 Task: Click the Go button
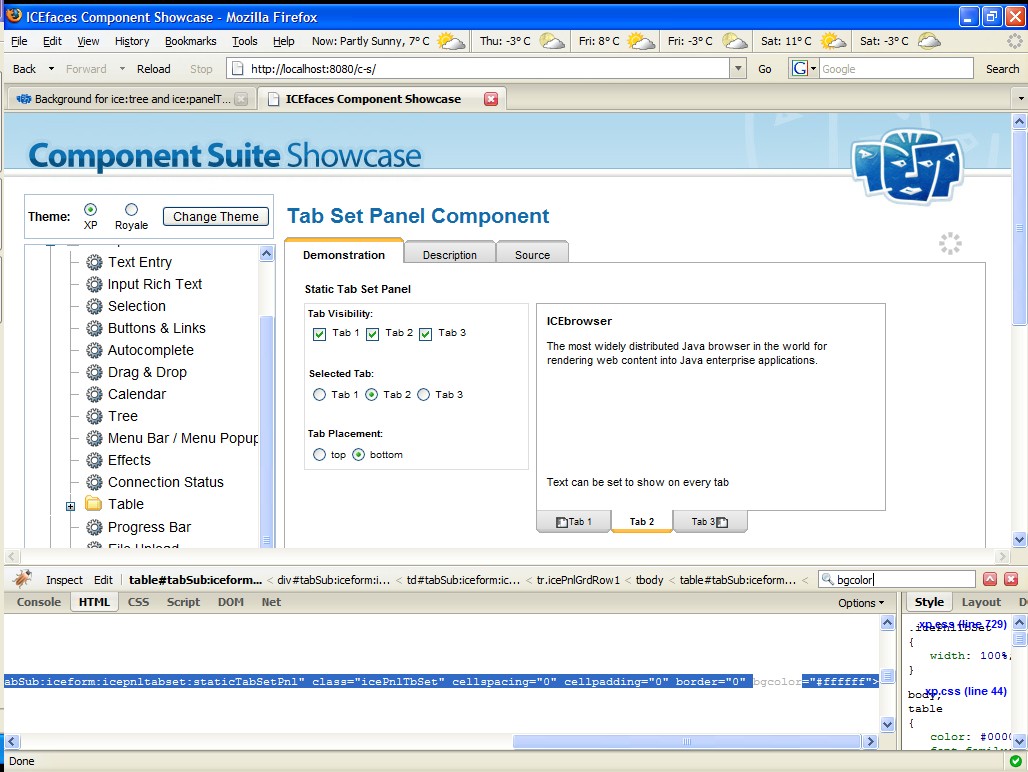coord(764,69)
